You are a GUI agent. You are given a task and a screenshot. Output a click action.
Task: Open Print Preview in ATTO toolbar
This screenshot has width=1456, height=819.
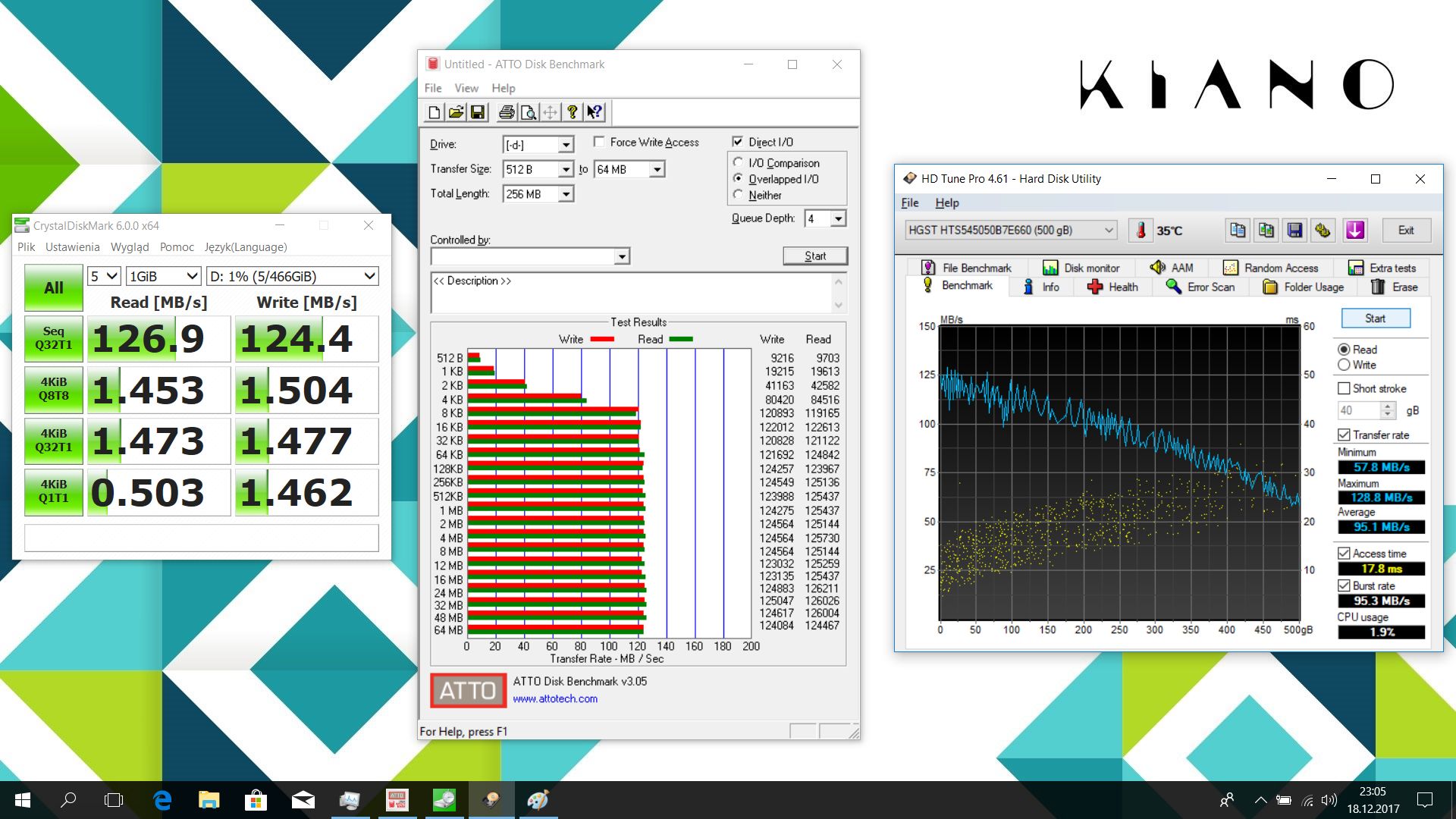pyautogui.click(x=528, y=112)
